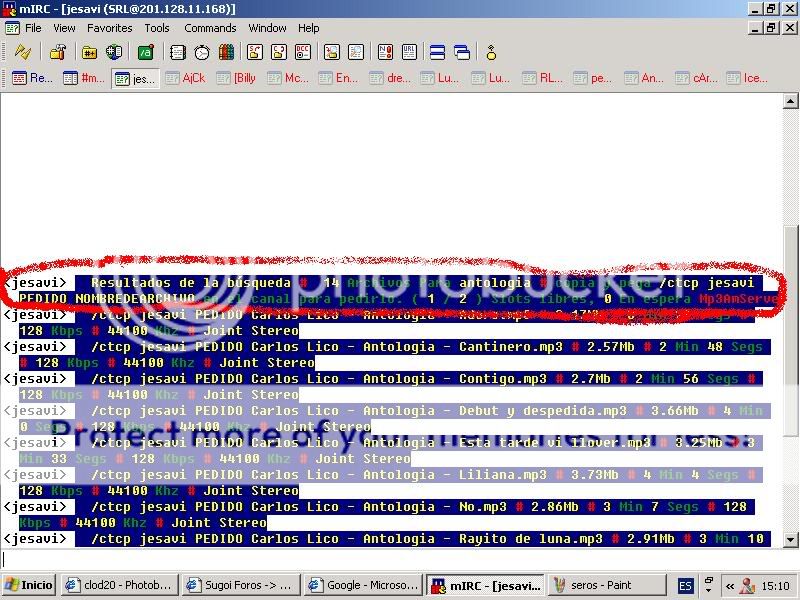Switch to the Ice... query tab
Viewport: 800px width, 600px height.
coord(747,78)
